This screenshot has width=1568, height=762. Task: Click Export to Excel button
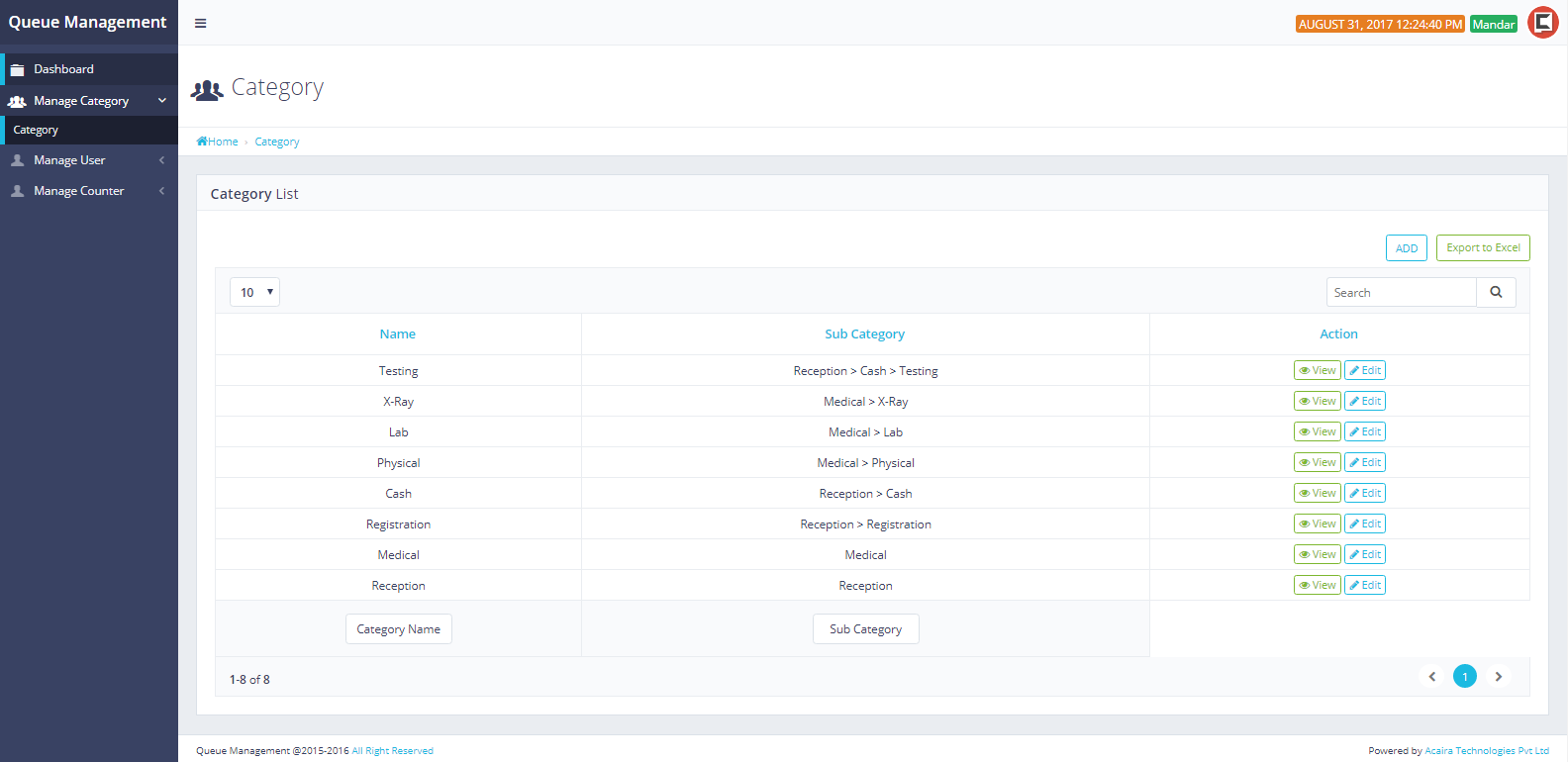1482,247
